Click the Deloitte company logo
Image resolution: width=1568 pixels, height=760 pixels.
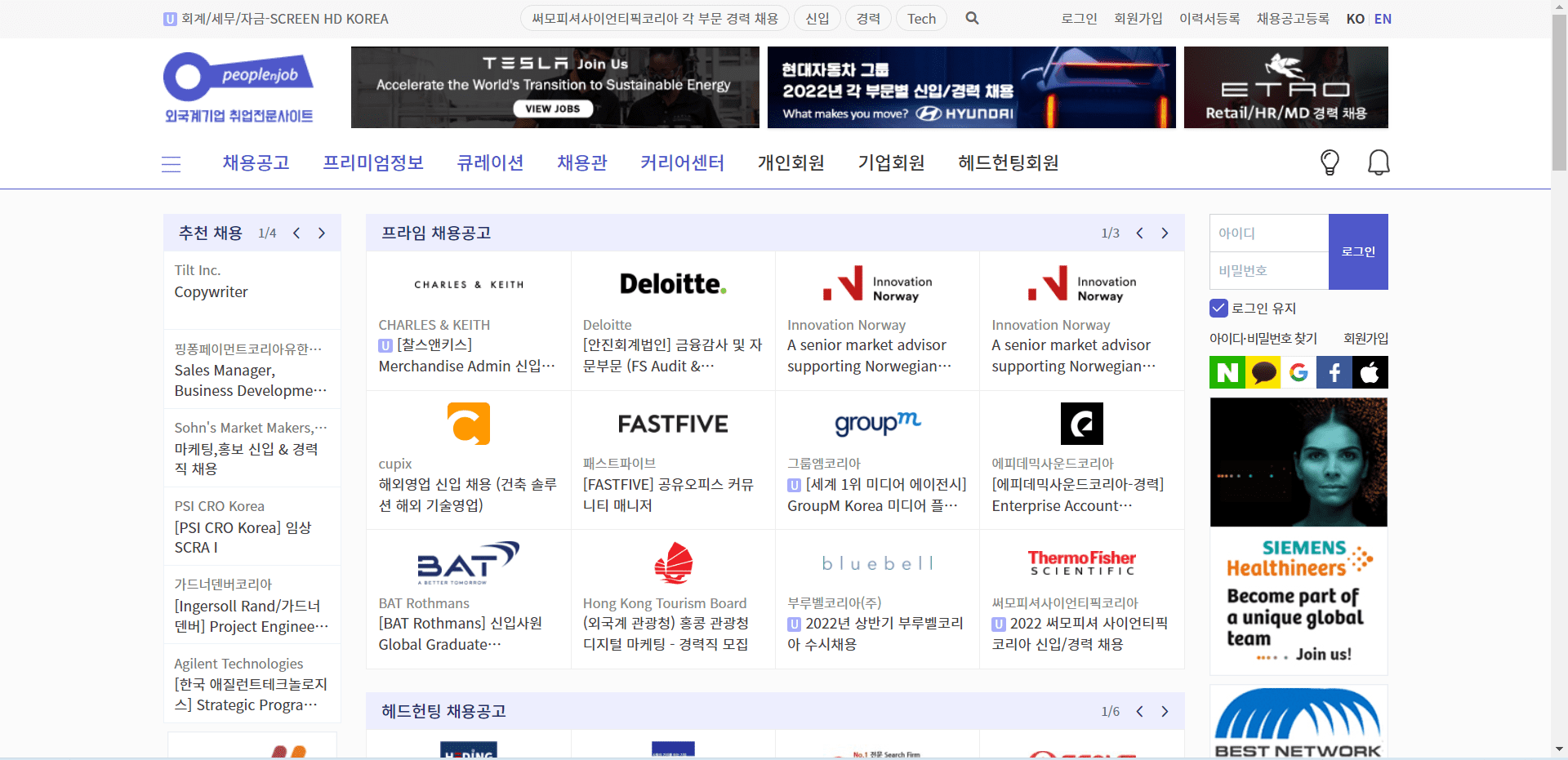[x=672, y=283]
